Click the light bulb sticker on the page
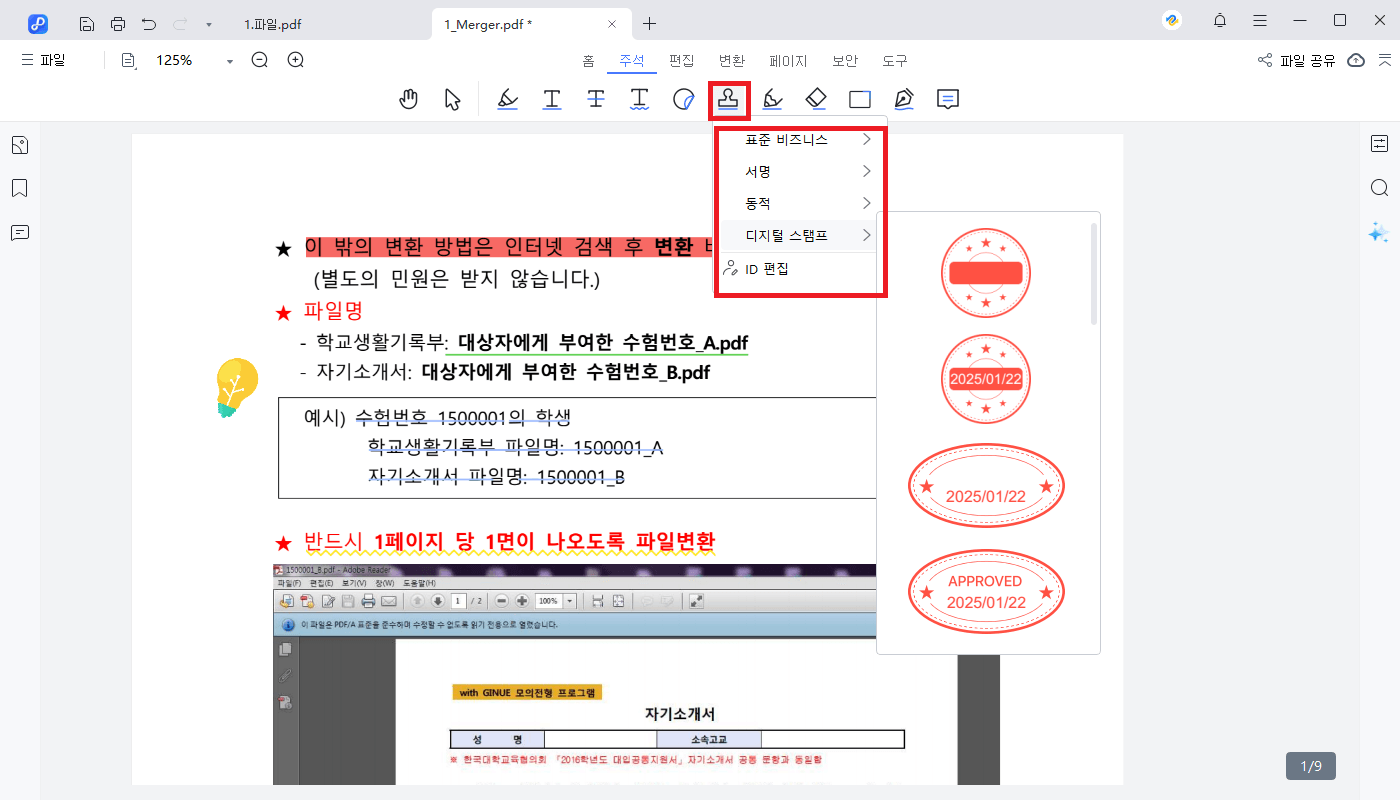The width and height of the screenshot is (1400, 800). coord(236,387)
